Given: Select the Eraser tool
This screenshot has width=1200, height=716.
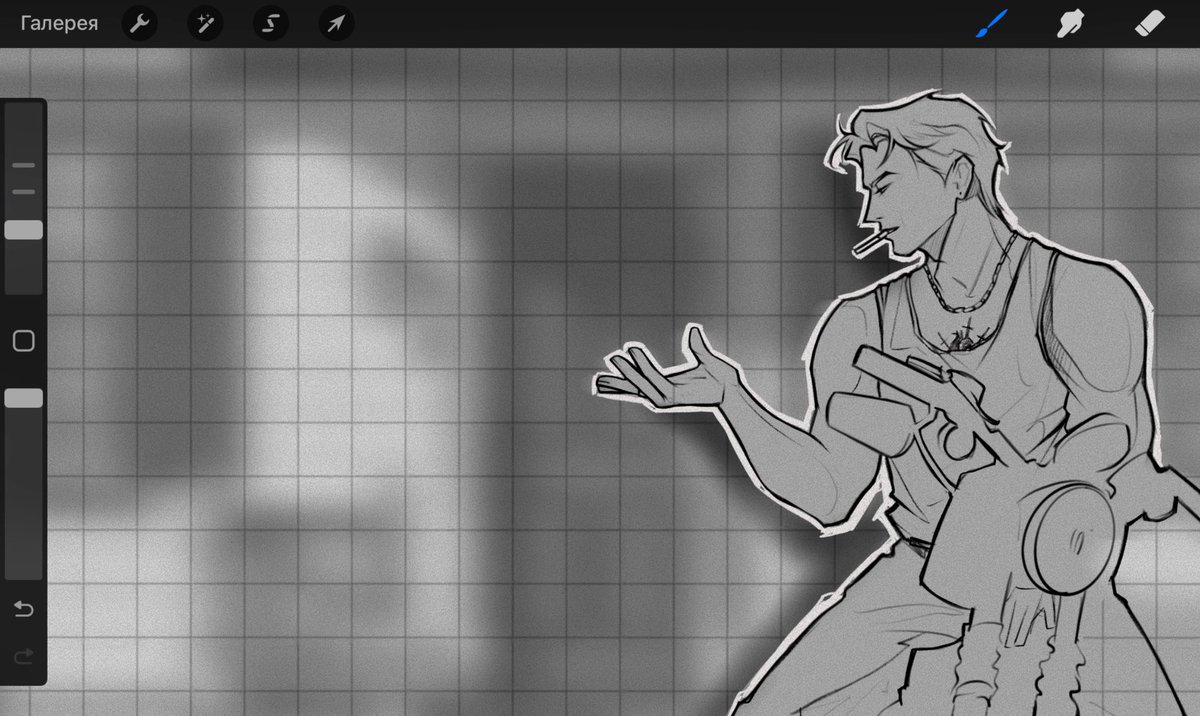Looking at the screenshot, I should pyautogui.click(x=1151, y=22).
